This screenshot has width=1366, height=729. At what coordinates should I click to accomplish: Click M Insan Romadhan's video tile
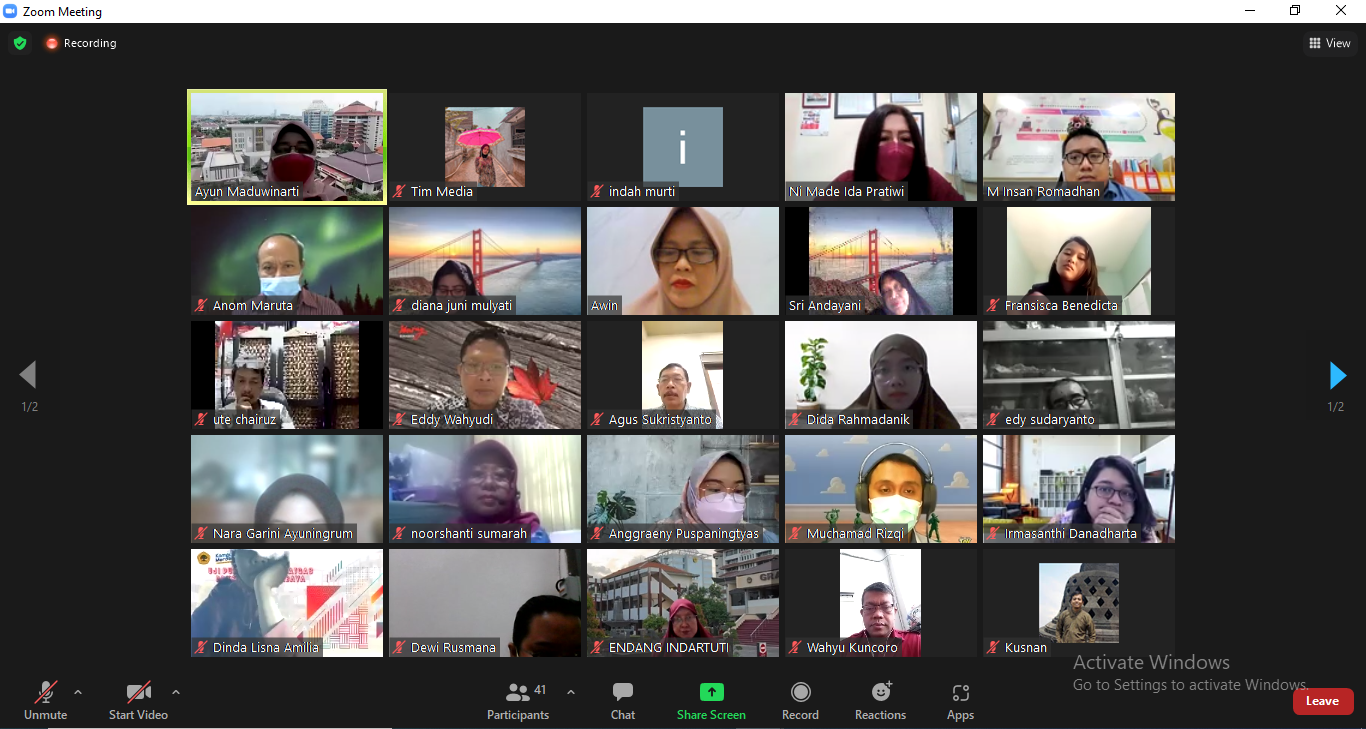click(1079, 147)
